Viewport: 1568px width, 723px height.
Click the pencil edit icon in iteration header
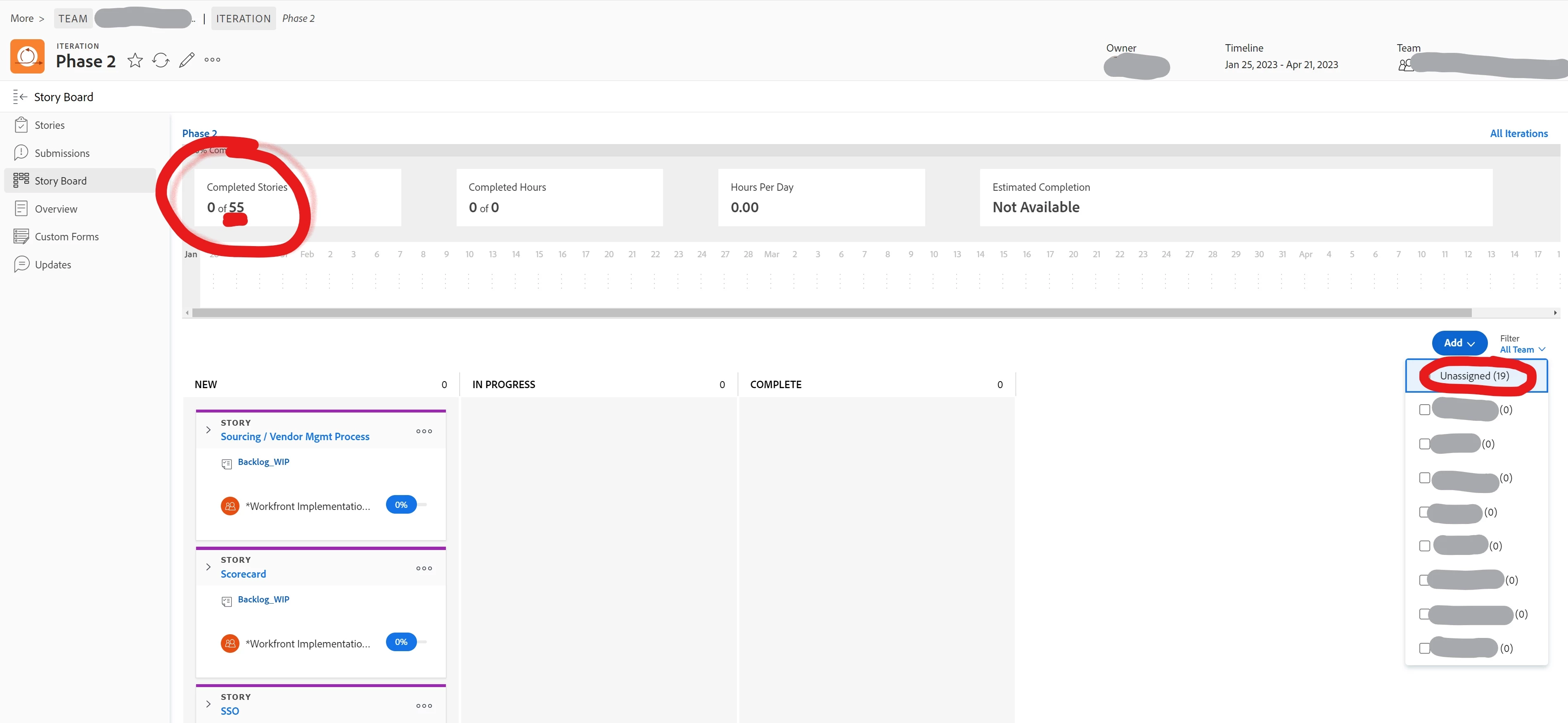pos(187,60)
